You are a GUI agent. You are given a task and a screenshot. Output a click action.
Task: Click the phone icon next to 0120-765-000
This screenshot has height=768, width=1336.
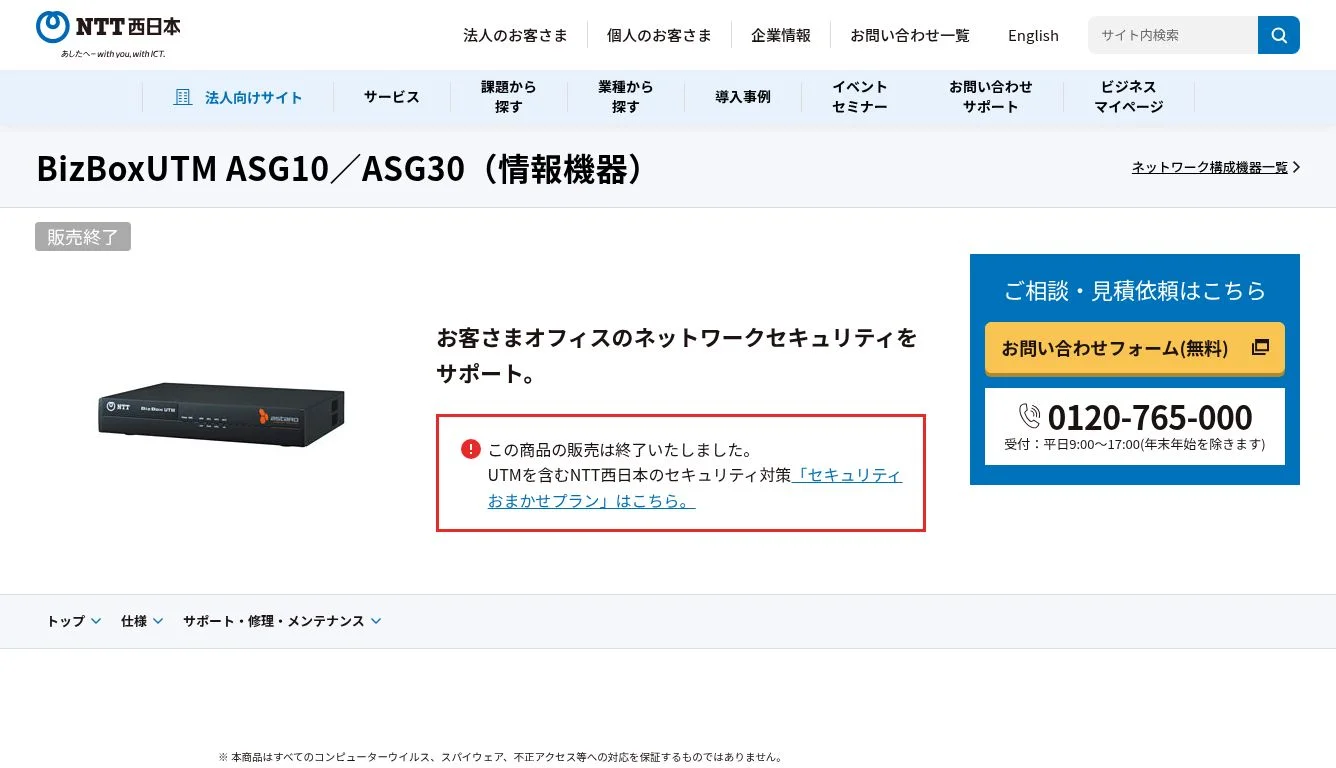pos(1029,416)
